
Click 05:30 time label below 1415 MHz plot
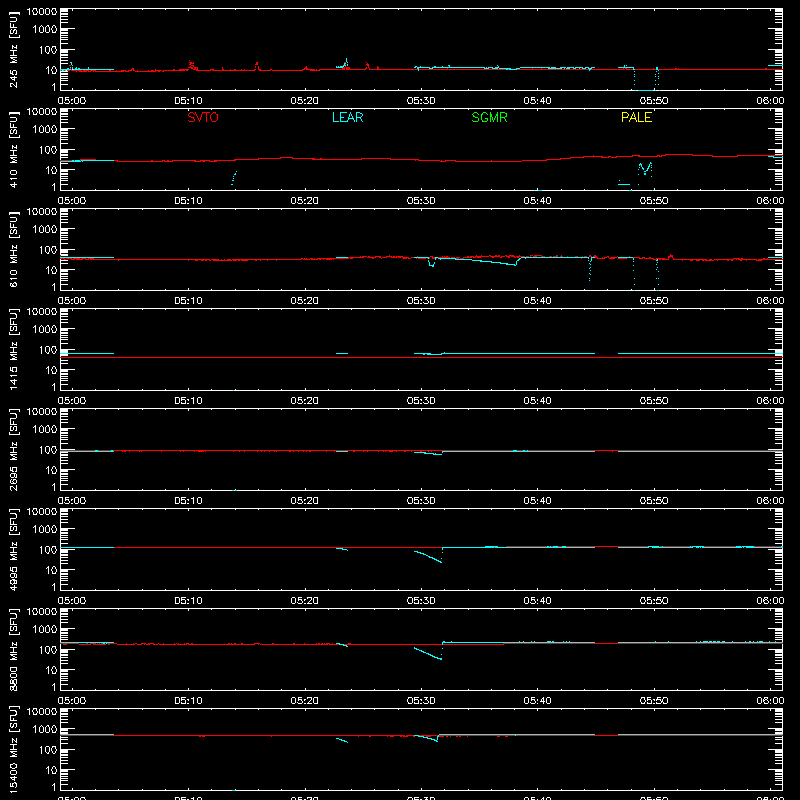pos(421,401)
